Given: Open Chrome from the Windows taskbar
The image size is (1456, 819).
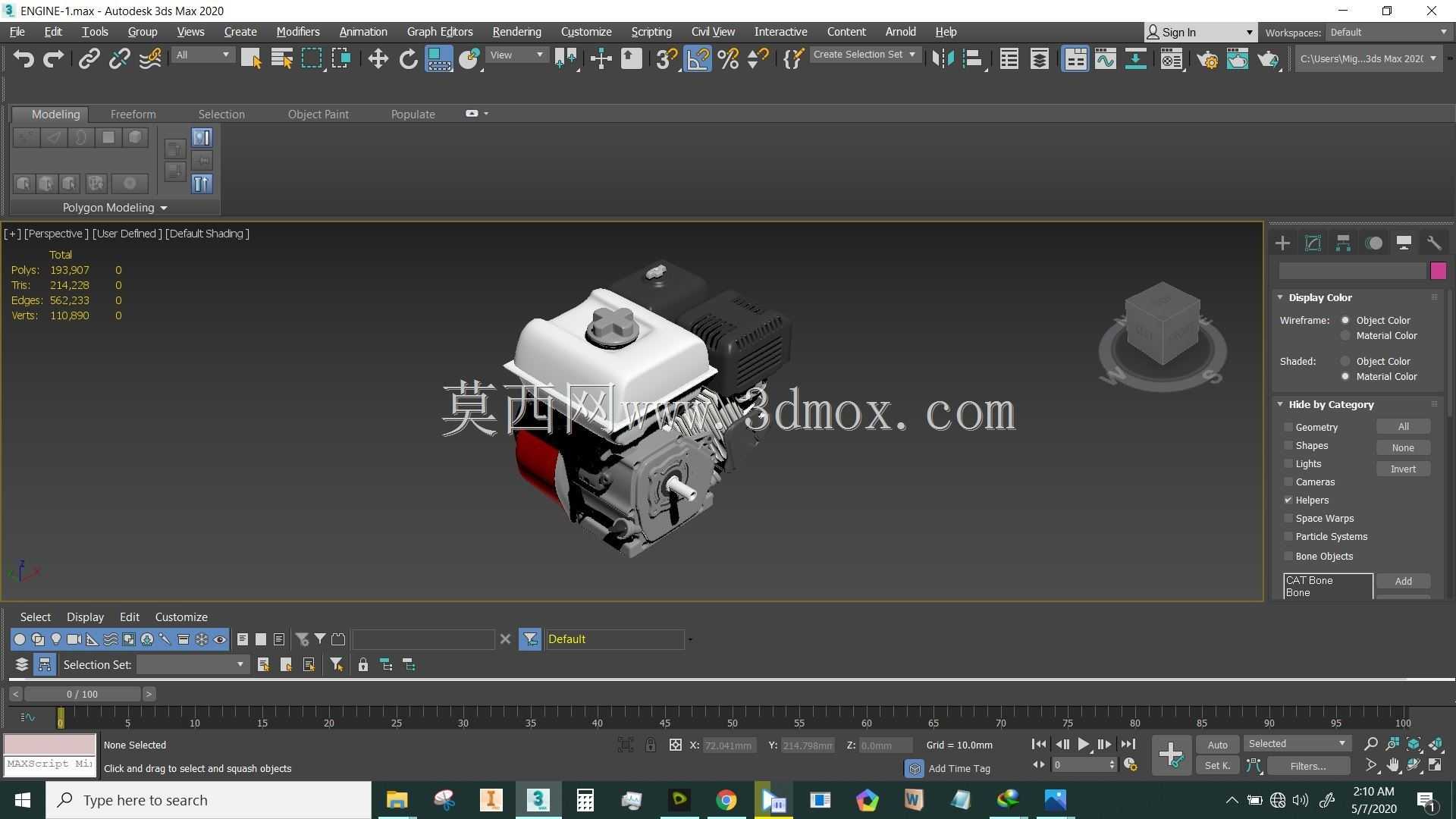Looking at the screenshot, I should click(x=726, y=800).
